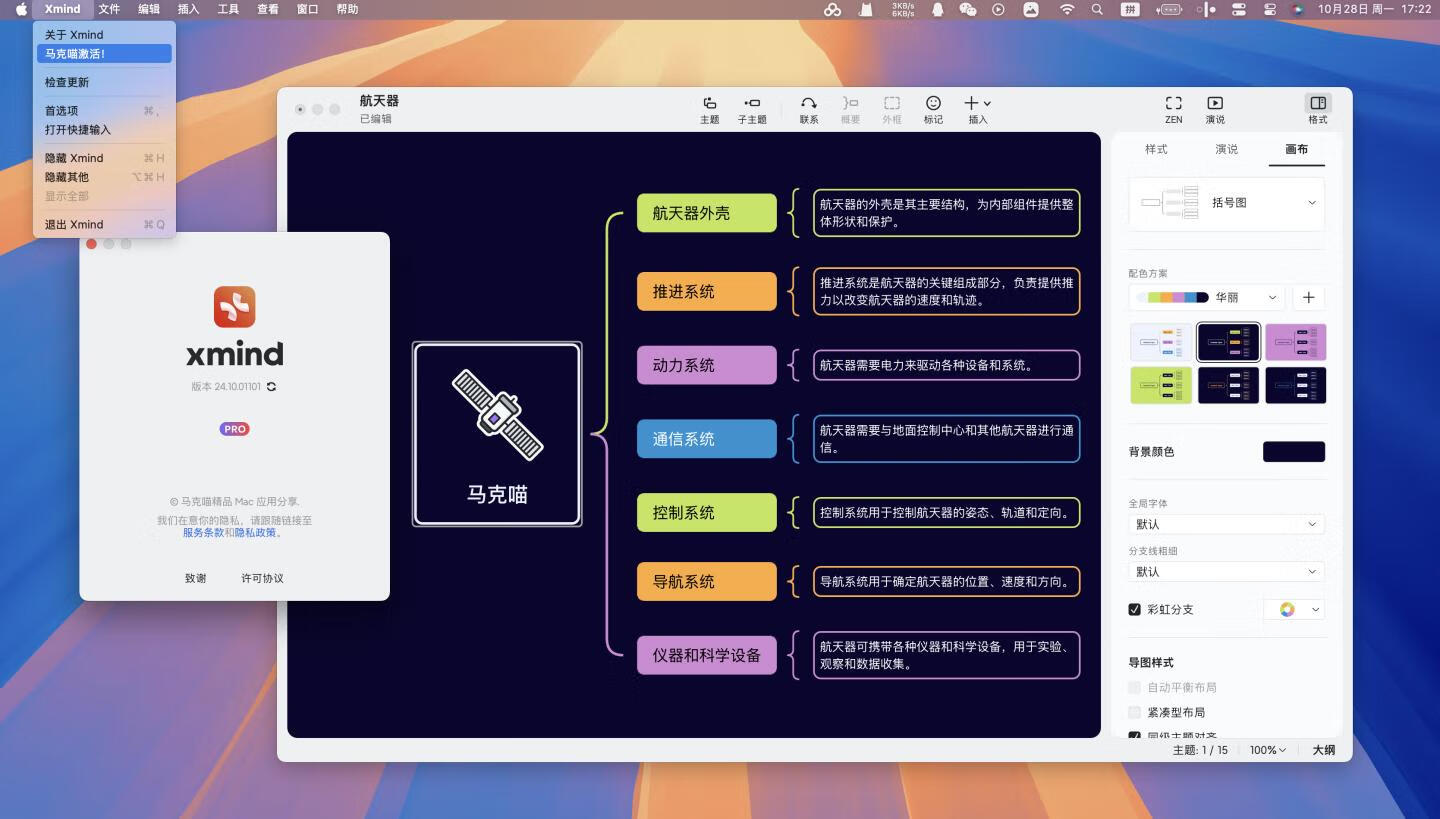Select the light white theme thumbnail
Viewport: 1440px width, 819px height.
pos(1161,342)
